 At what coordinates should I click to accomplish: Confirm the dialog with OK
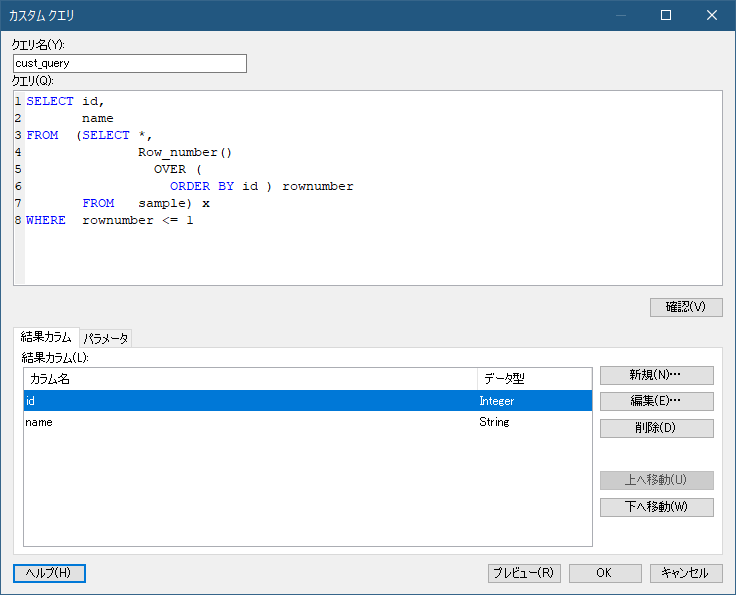(605, 573)
